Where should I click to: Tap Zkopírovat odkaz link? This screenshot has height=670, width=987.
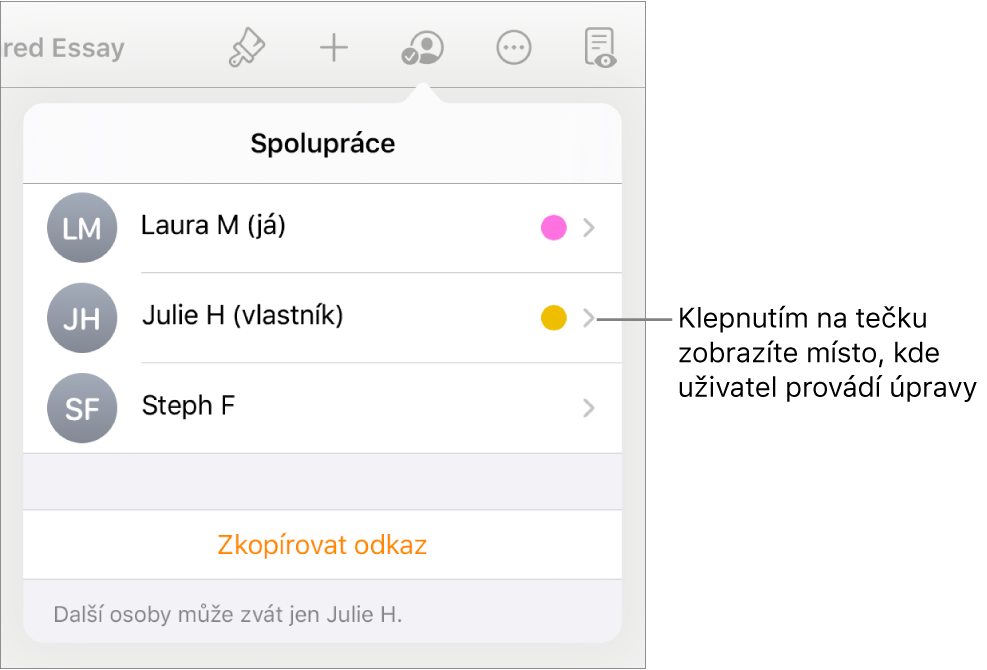pyautogui.click(x=322, y=545)
